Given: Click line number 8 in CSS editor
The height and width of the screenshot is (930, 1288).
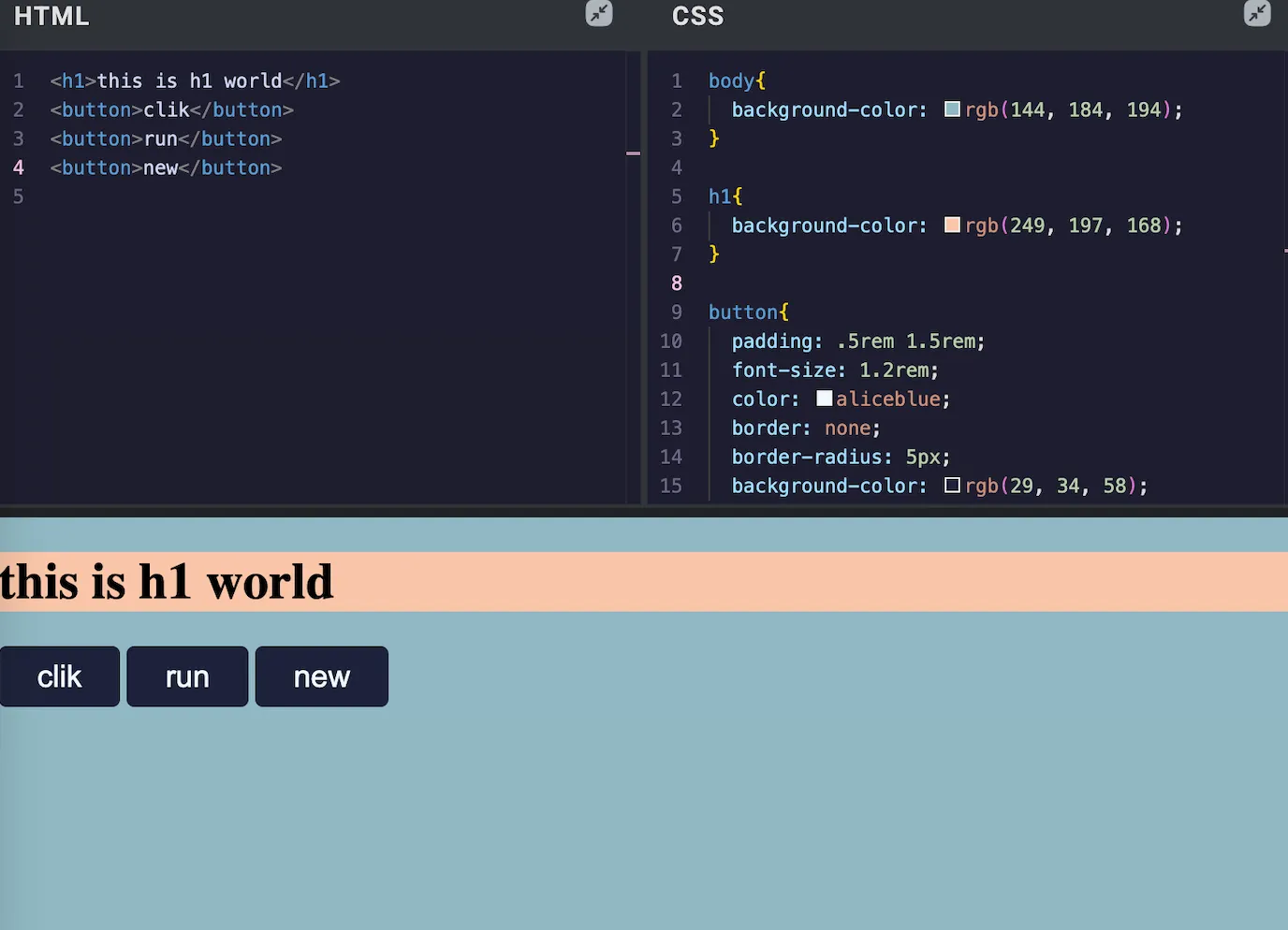Looking at the screenshot, I should 676,283.
